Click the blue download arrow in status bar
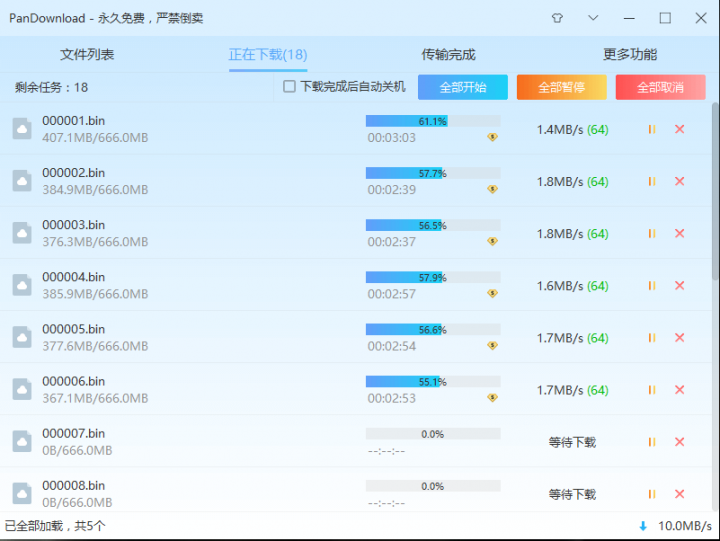 pos(643,526)
